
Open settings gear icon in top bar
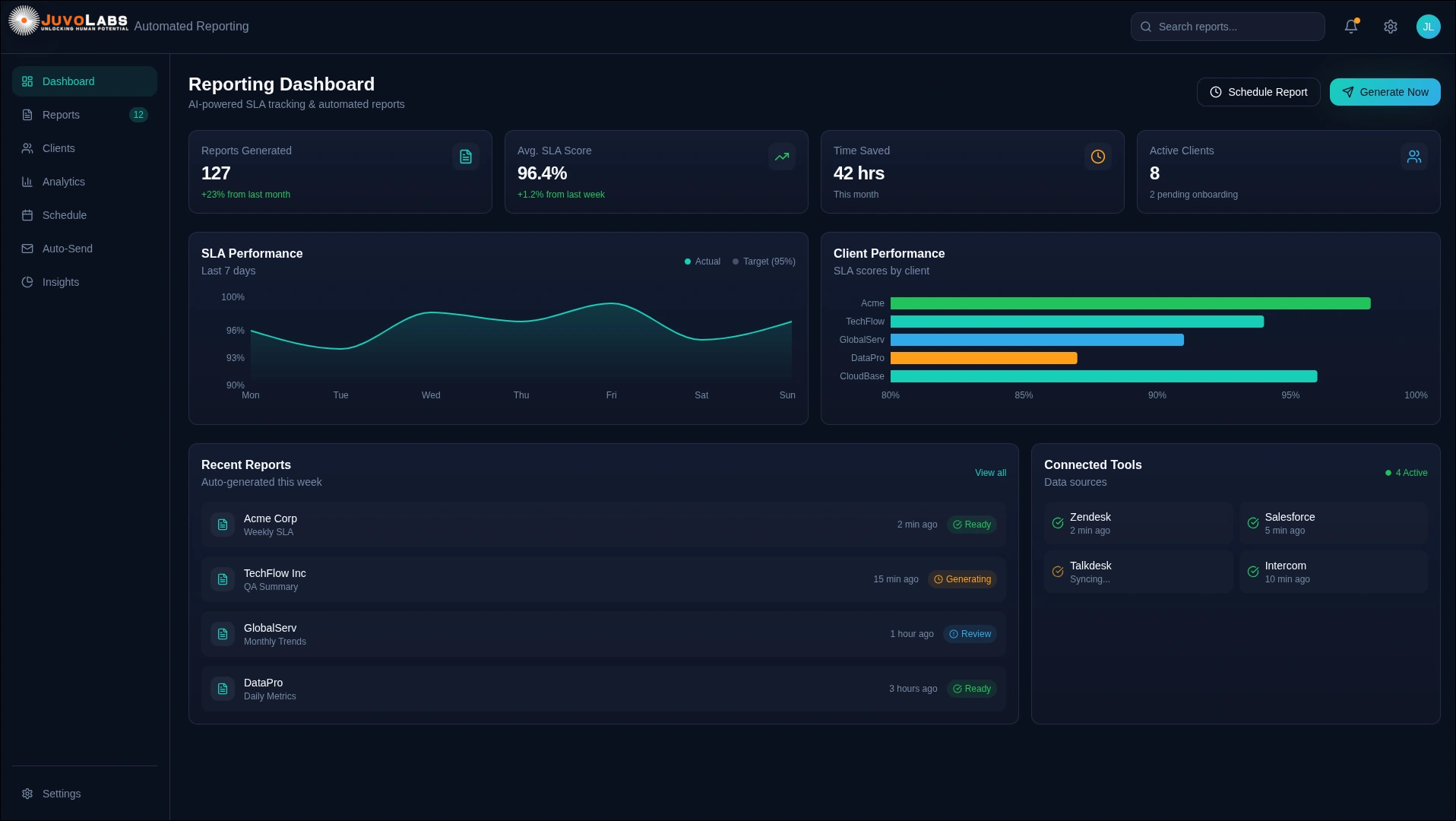point(1390,27)
